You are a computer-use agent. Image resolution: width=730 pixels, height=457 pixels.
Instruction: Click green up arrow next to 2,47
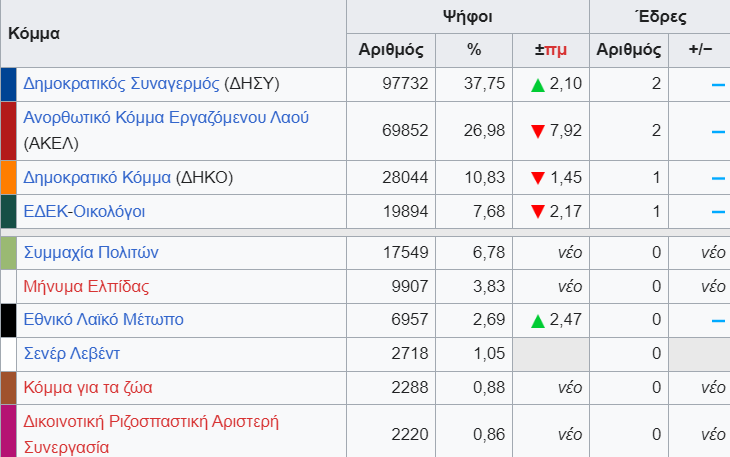538,321
